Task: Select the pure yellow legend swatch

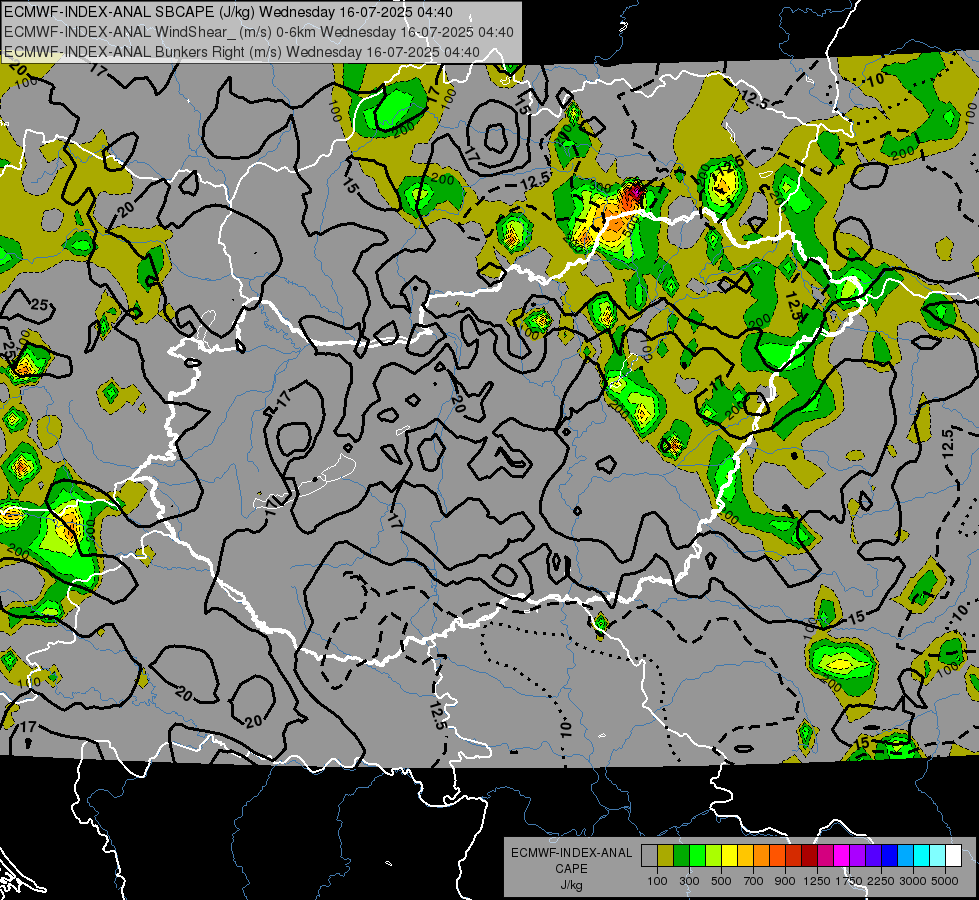Action: pos(729,855)
